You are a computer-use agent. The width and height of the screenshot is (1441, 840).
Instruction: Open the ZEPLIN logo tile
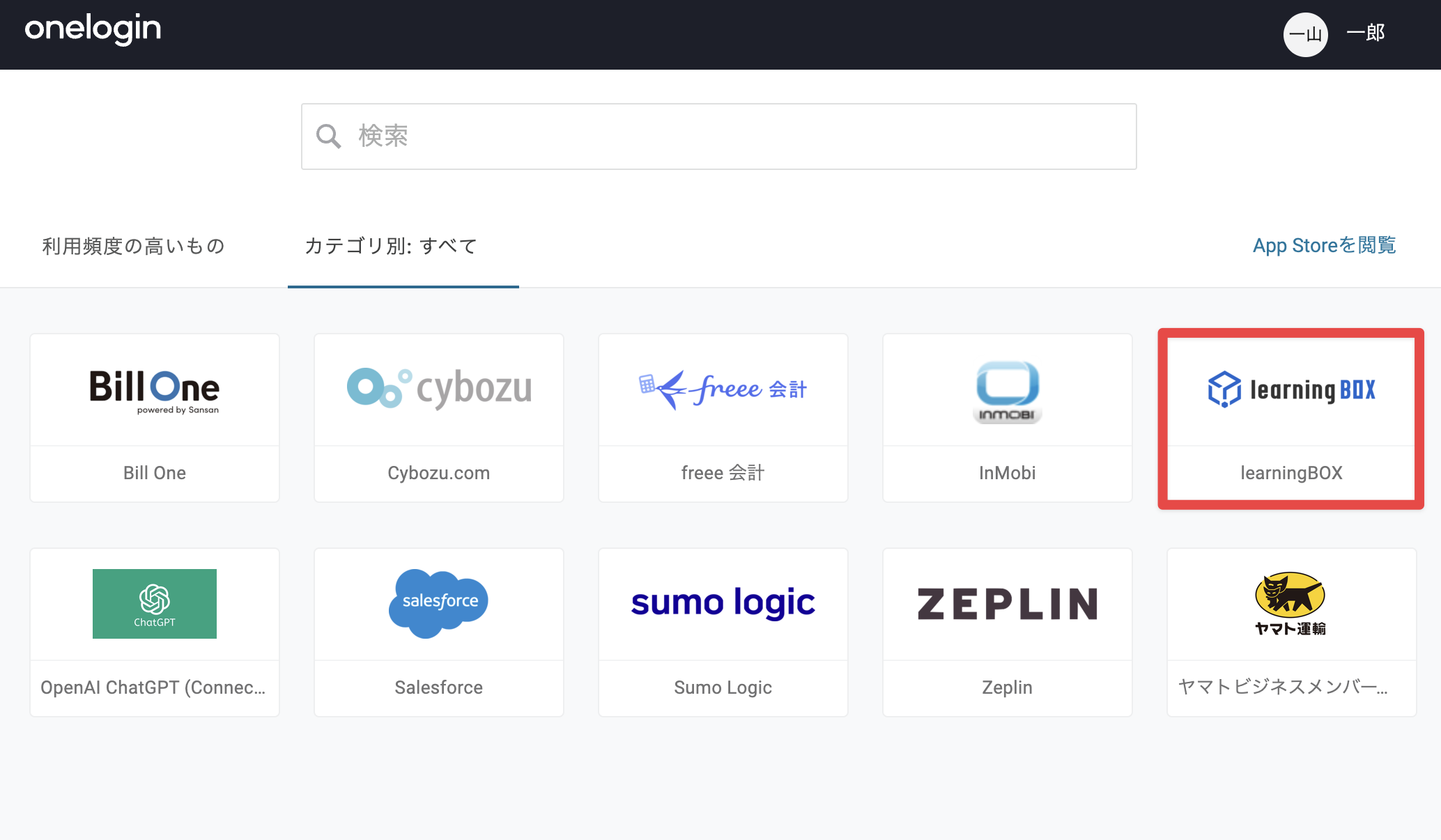coord(1008,604)
